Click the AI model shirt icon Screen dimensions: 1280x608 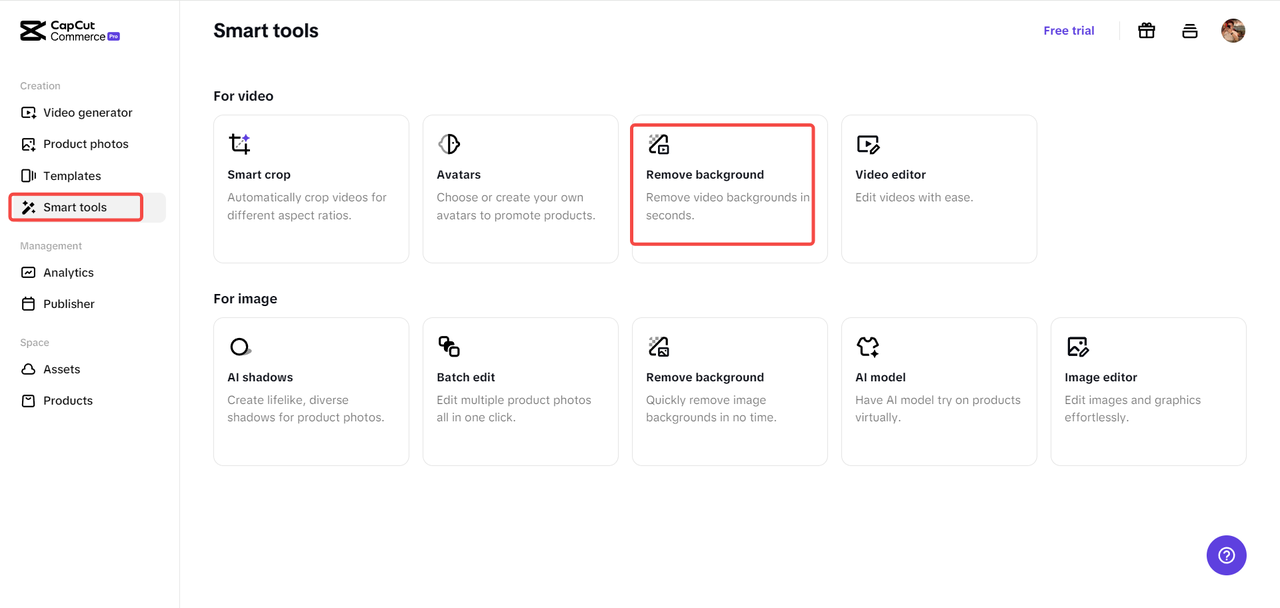point(868,347)
